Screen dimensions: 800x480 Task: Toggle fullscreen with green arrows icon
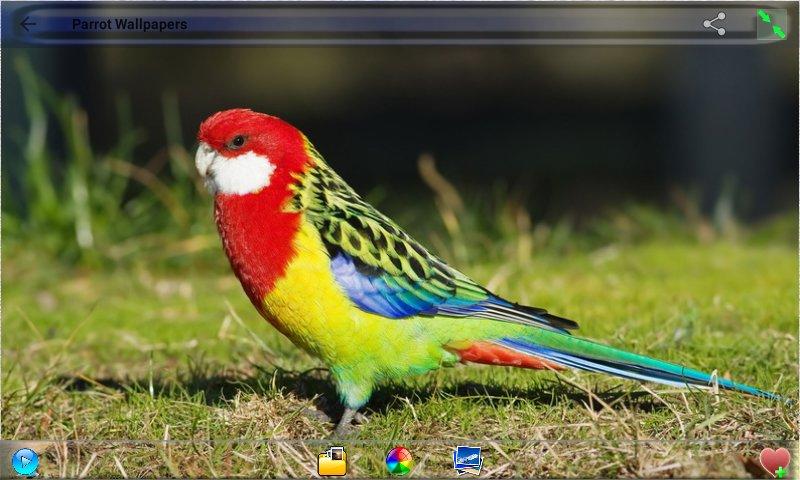[x=771, y=24]
